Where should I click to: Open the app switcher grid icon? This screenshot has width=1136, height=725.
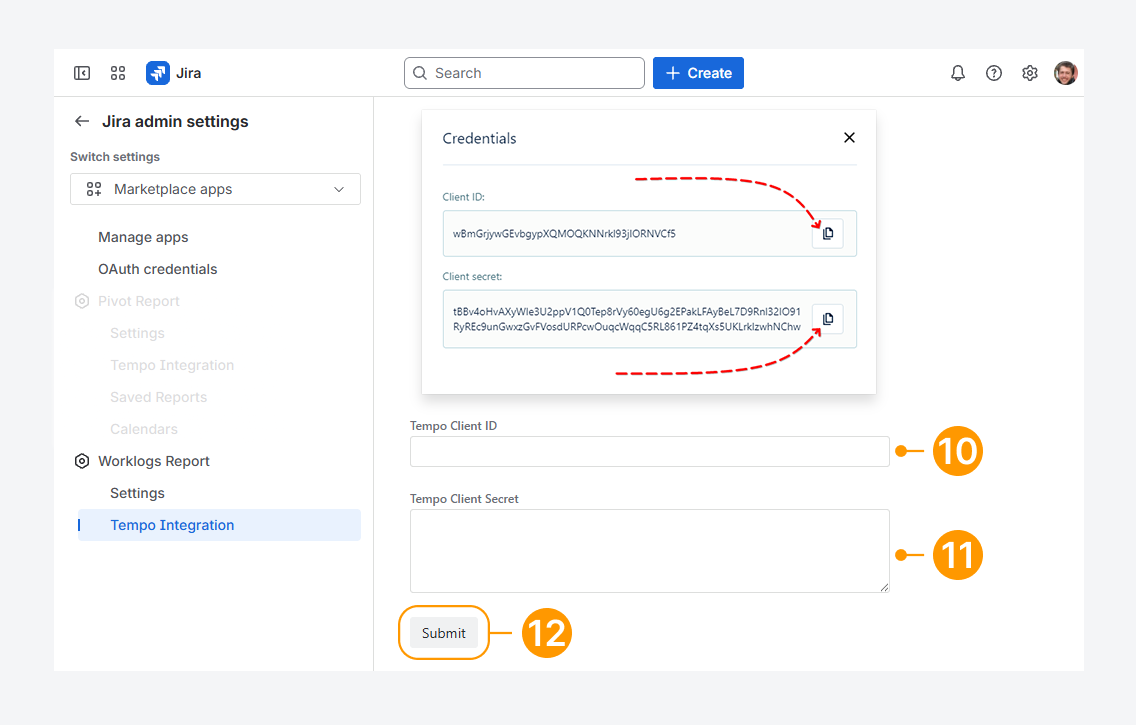pyautogui.click(x=118, y=73)
